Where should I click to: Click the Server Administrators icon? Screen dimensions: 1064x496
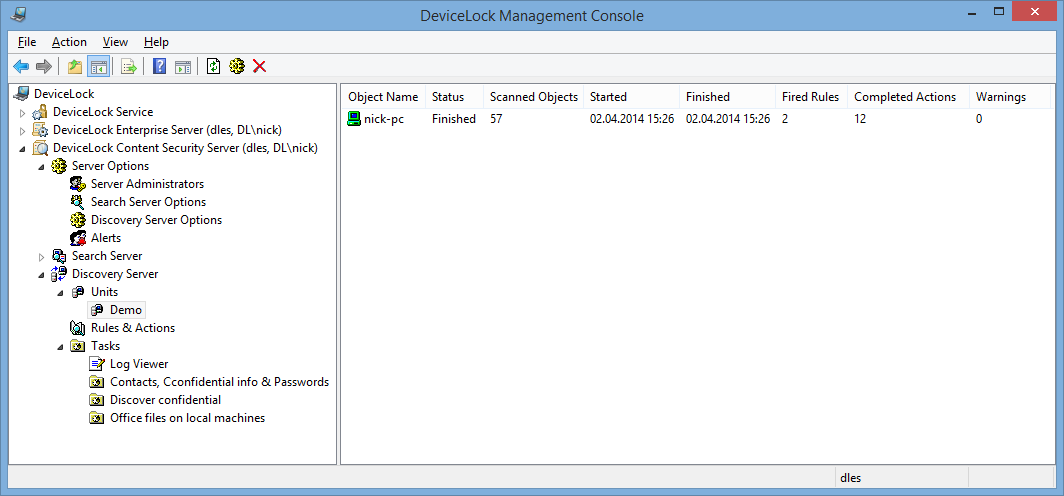coord(79,184)
